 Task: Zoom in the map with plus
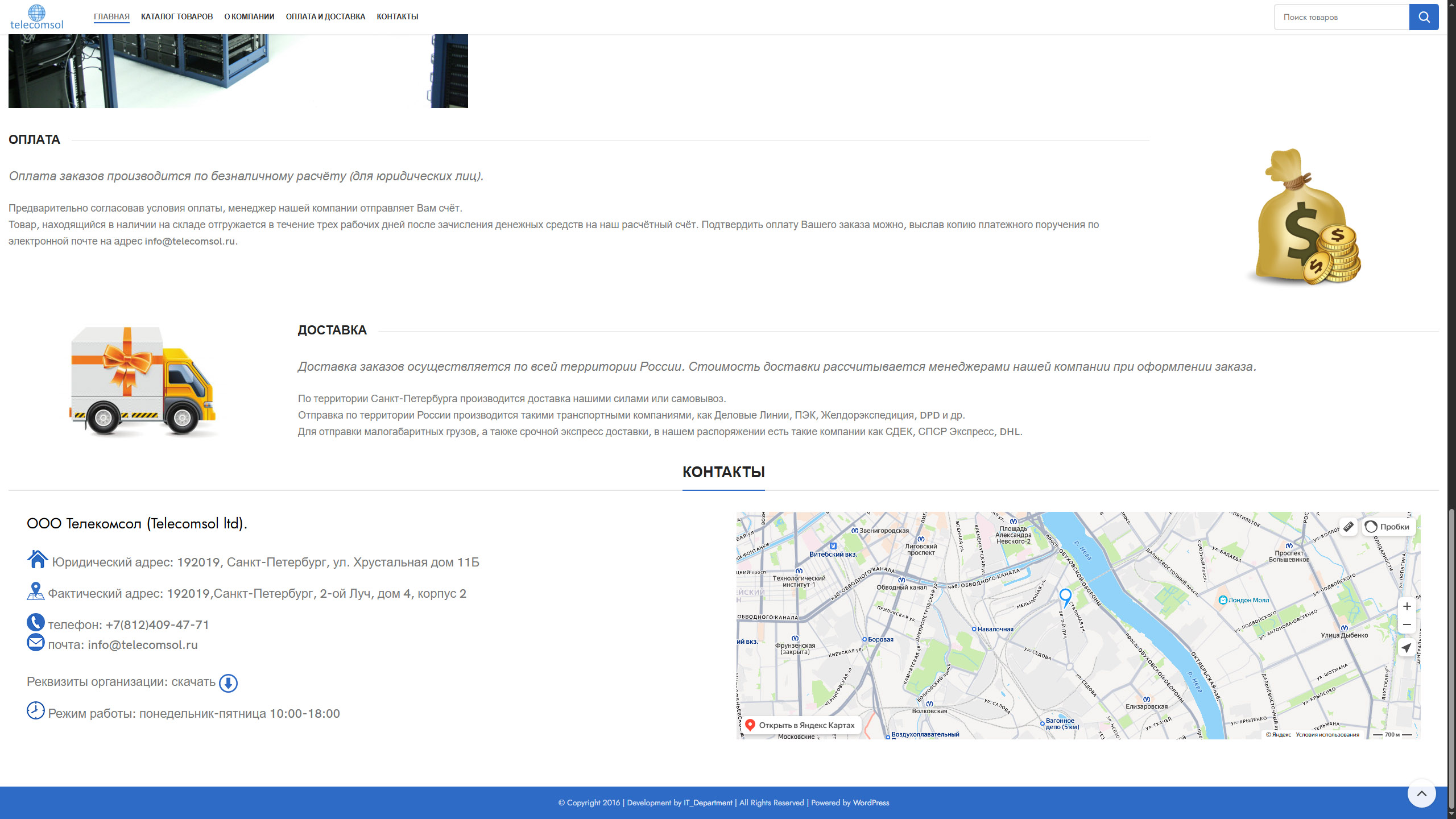[x=1407, y=606]
